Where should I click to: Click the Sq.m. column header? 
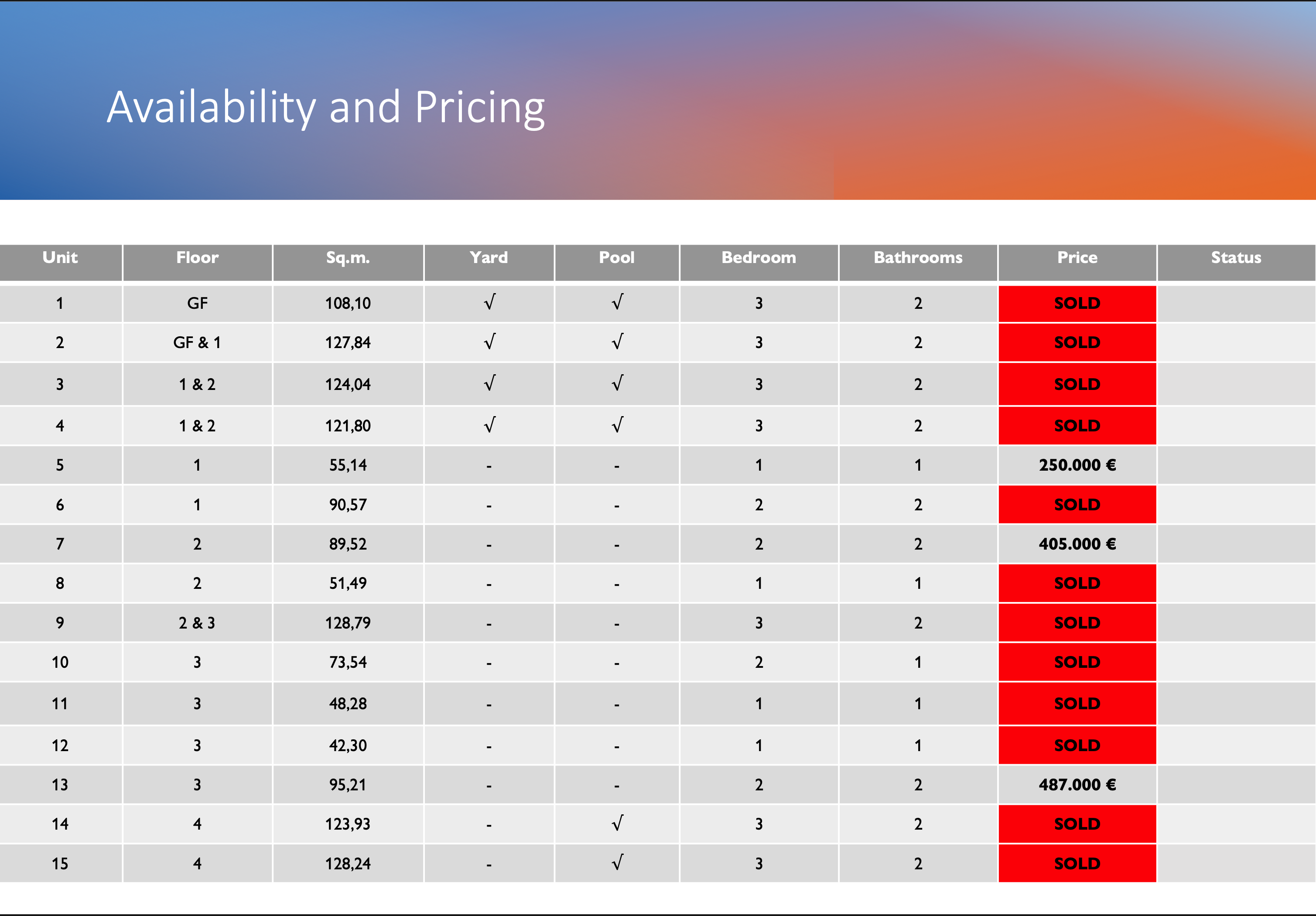[348, 258]
